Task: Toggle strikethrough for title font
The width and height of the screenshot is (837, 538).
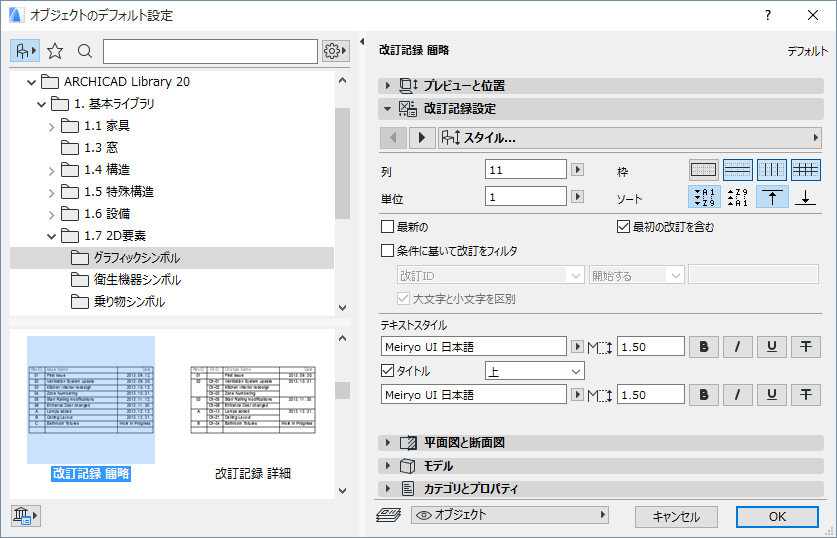Action: 806,395
